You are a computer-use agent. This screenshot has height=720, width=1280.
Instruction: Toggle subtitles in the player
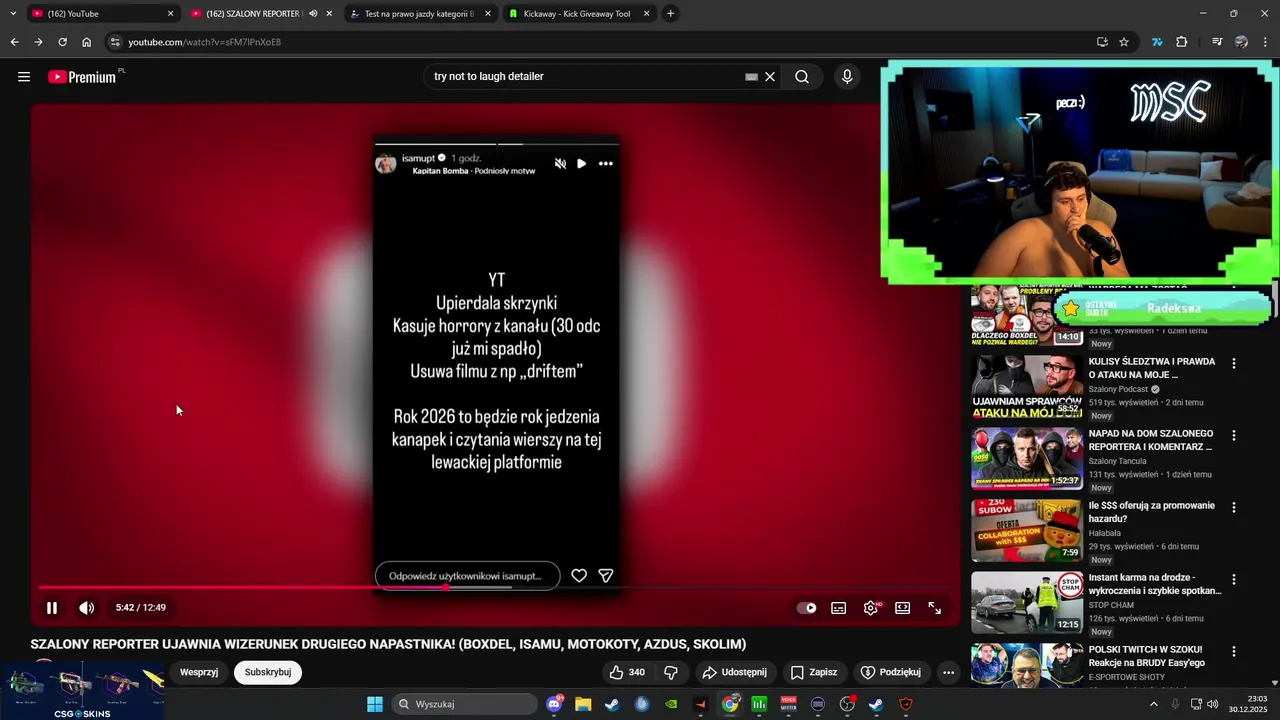839,608
